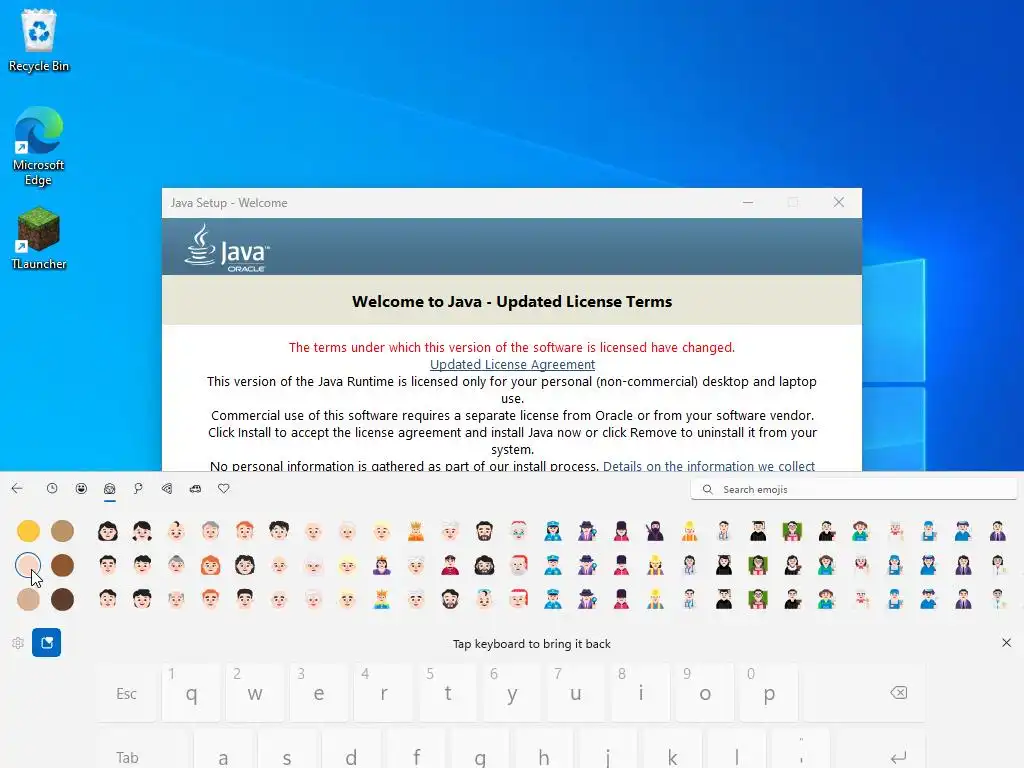Select the Recycle Bin desktop icon

point(39,40)
